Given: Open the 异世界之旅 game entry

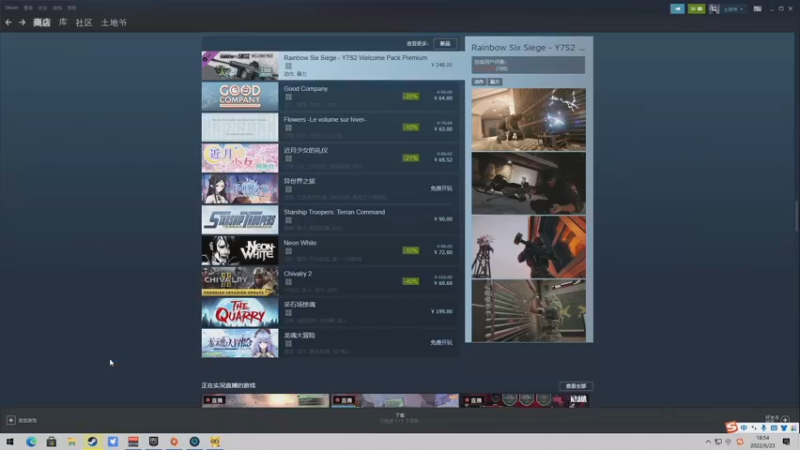Looking at the screenshot, I should click(x=333, y=188).
